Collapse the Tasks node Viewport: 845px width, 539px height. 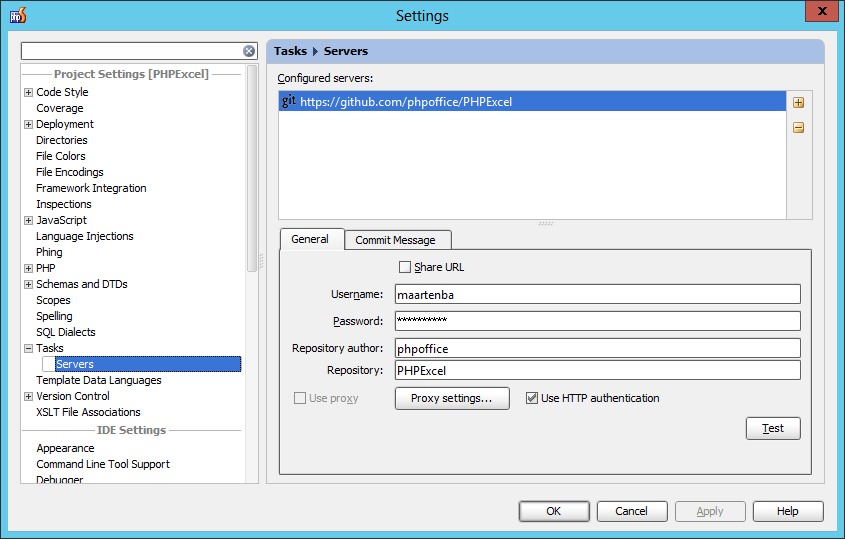click(29, 348)
